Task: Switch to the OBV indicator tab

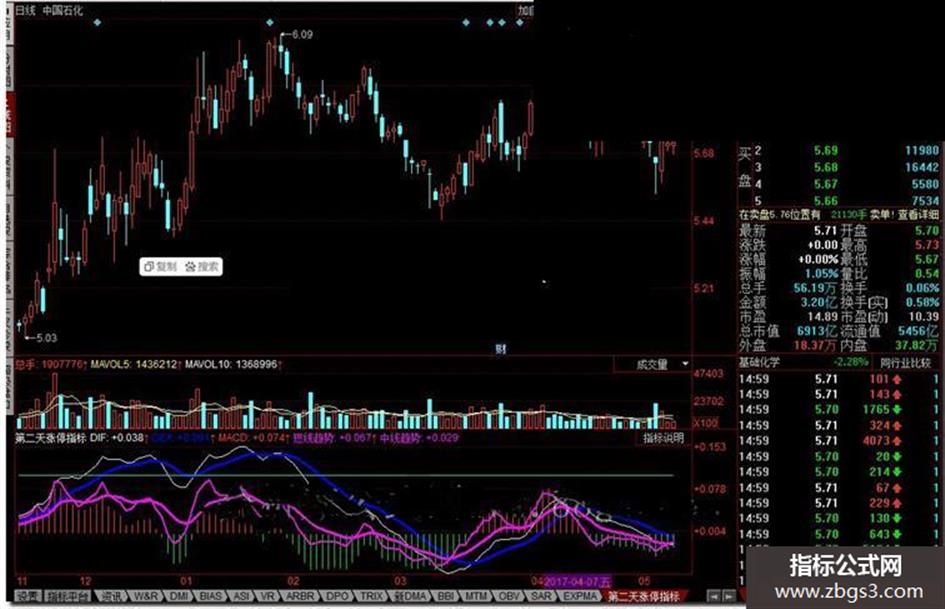Action: (509, 596)
